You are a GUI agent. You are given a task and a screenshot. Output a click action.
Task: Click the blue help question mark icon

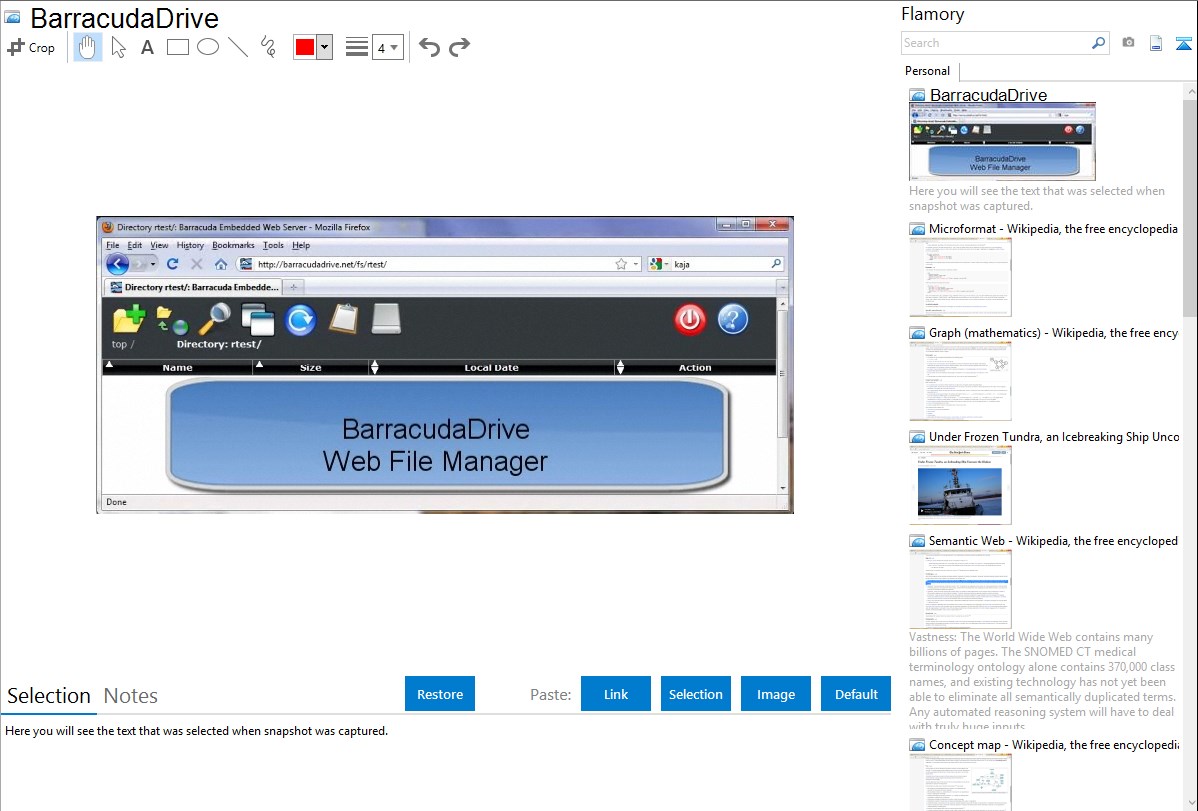[733, 319]
